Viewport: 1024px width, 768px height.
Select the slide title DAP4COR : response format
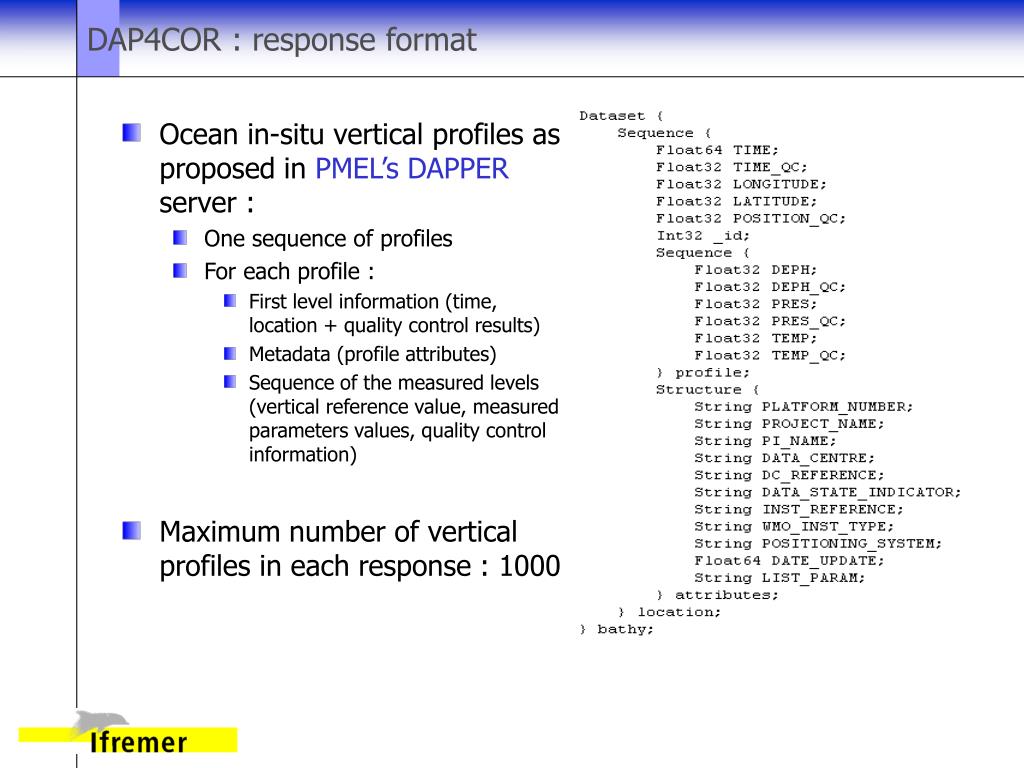281,40
